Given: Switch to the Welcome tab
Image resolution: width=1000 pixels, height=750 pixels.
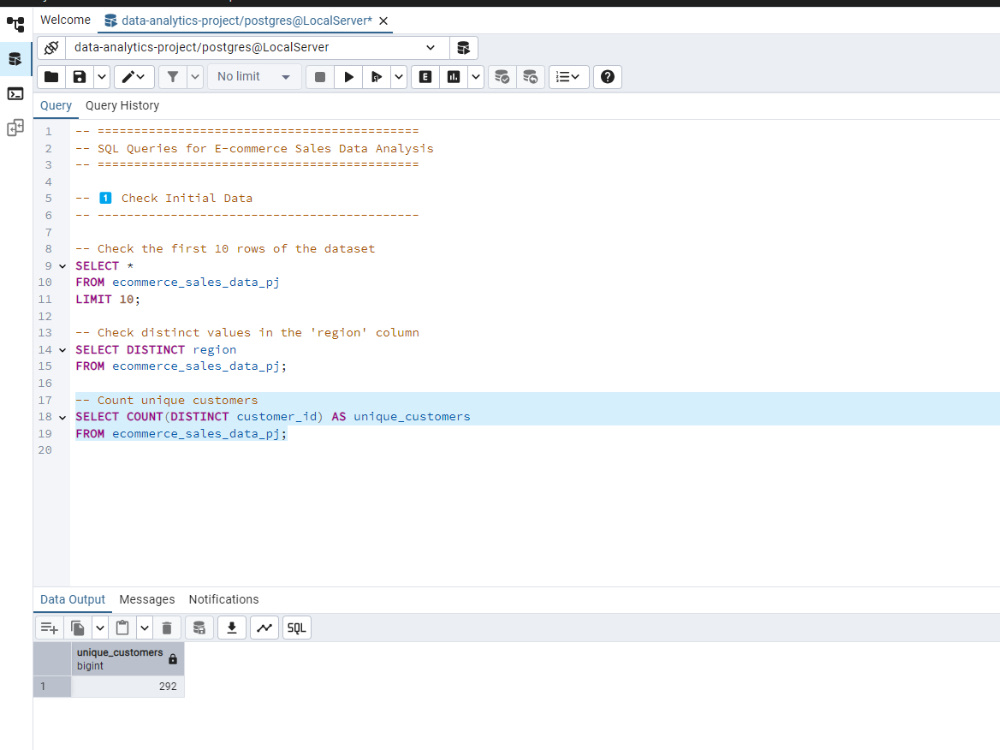Looking at the screenshot, I should pos(65,20).
